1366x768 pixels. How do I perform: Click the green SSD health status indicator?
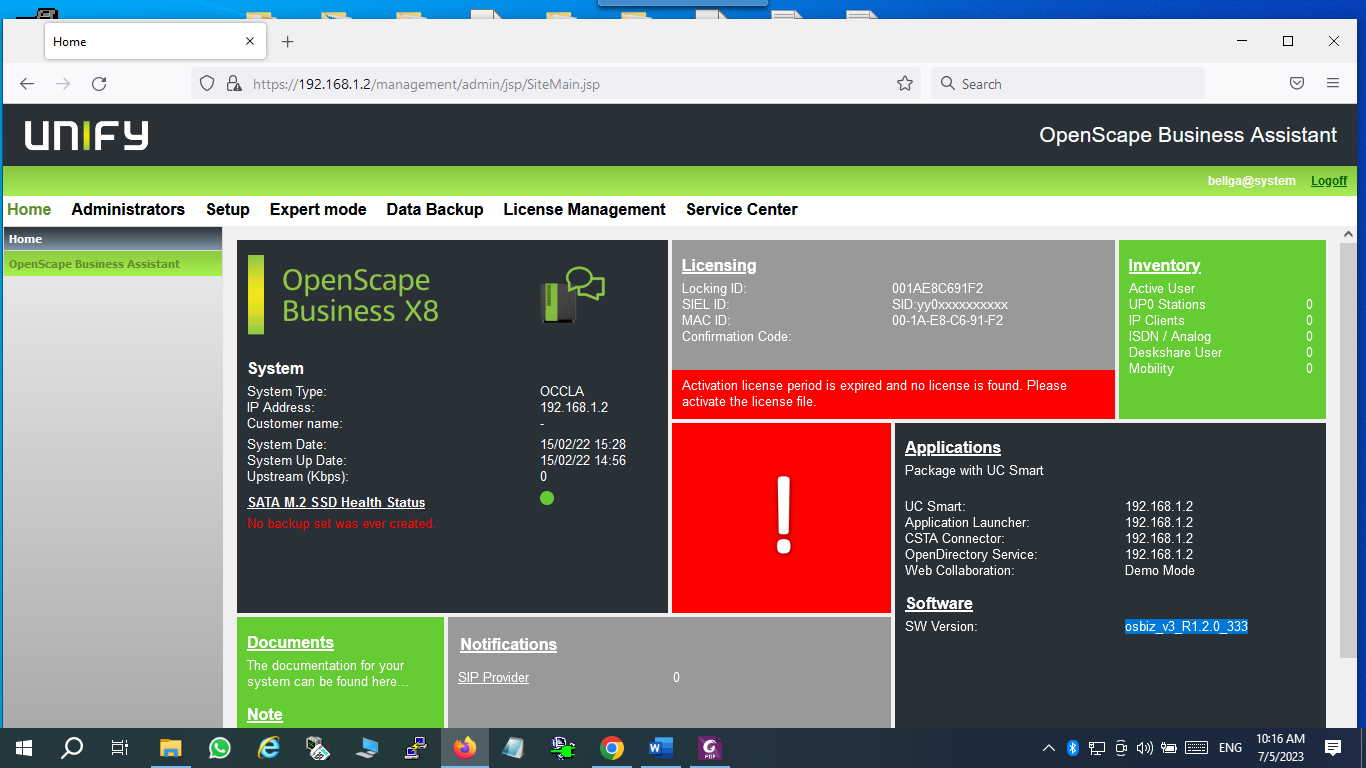547,498
